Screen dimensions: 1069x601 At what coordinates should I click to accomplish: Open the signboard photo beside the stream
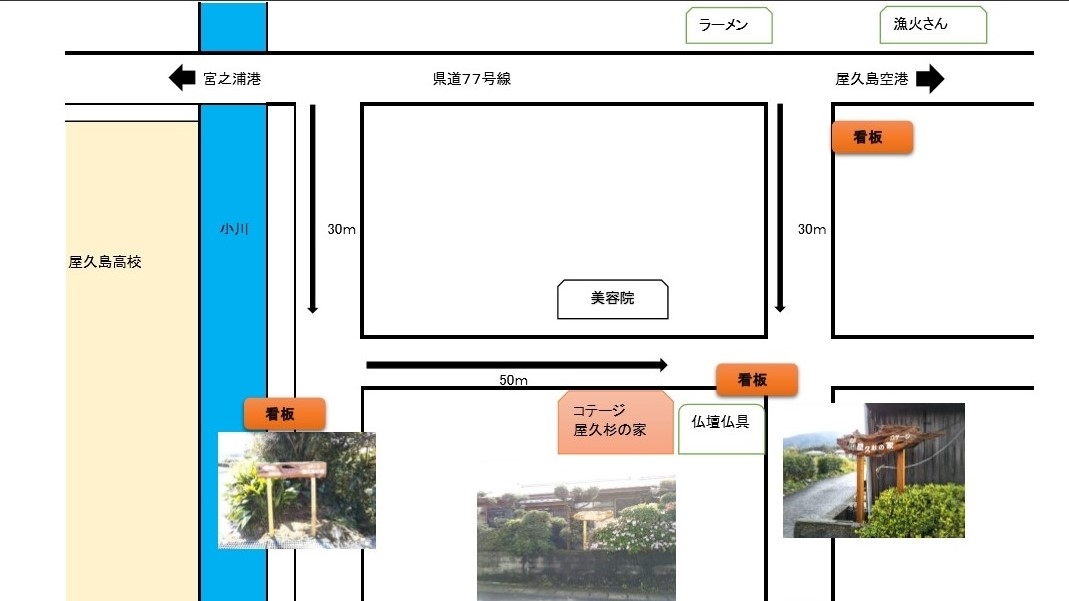297,490
